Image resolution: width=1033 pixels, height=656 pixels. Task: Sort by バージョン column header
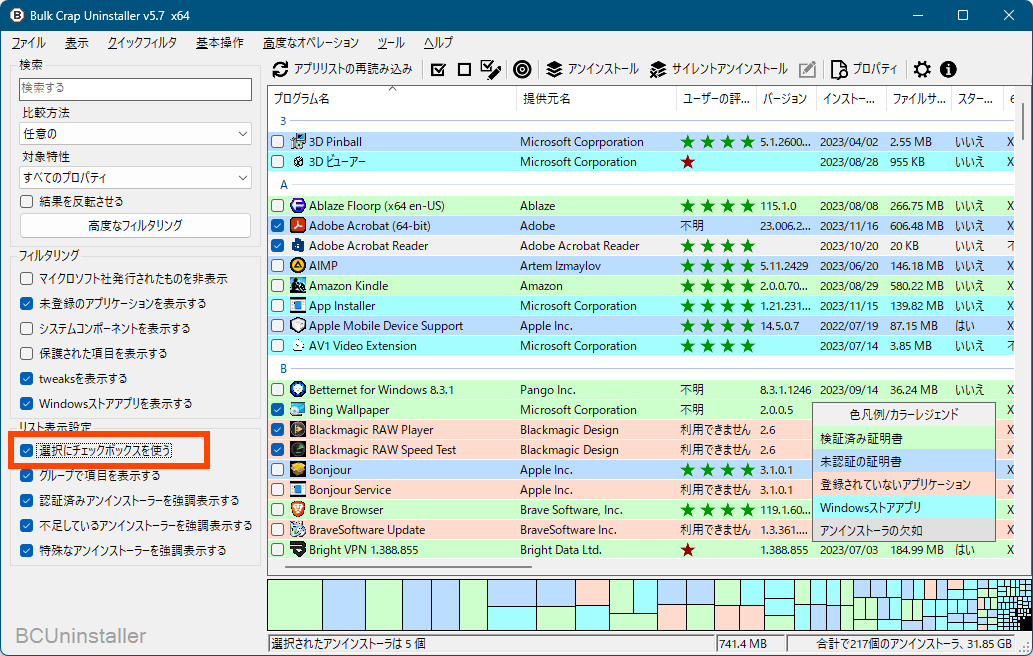(x=785, y=99)
